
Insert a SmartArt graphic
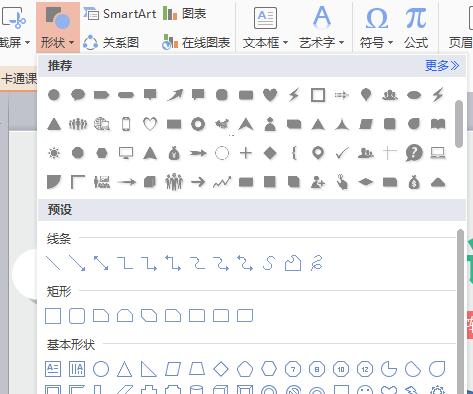click(120, 14)
